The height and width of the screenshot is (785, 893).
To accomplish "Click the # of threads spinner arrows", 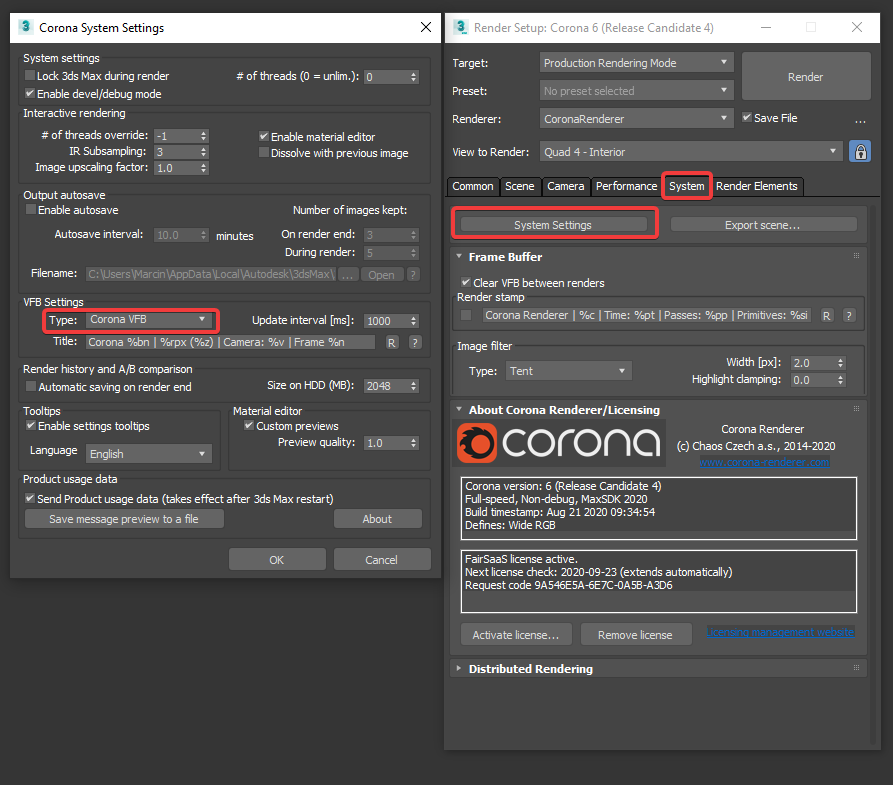I will (413, 76).
